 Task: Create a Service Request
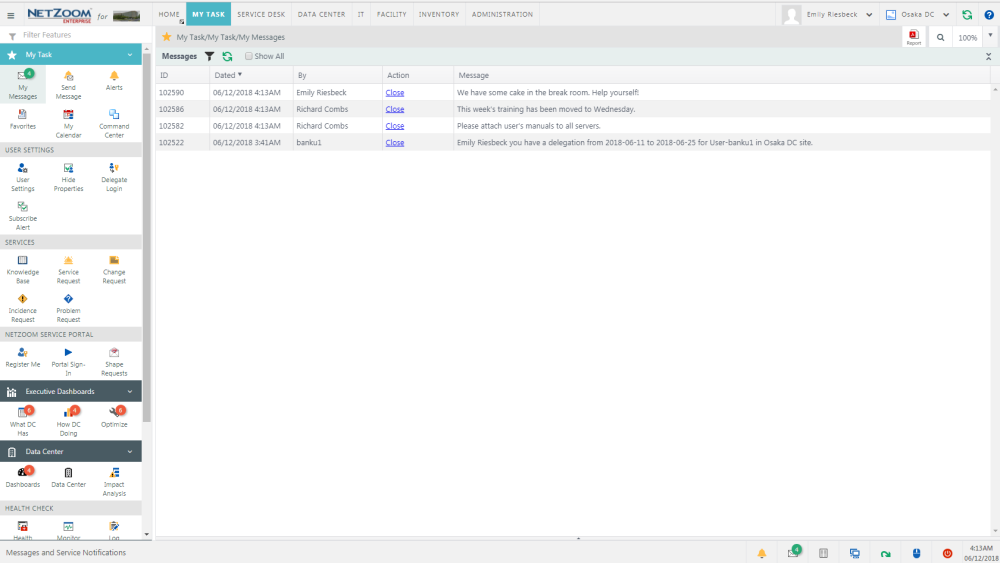68,270
